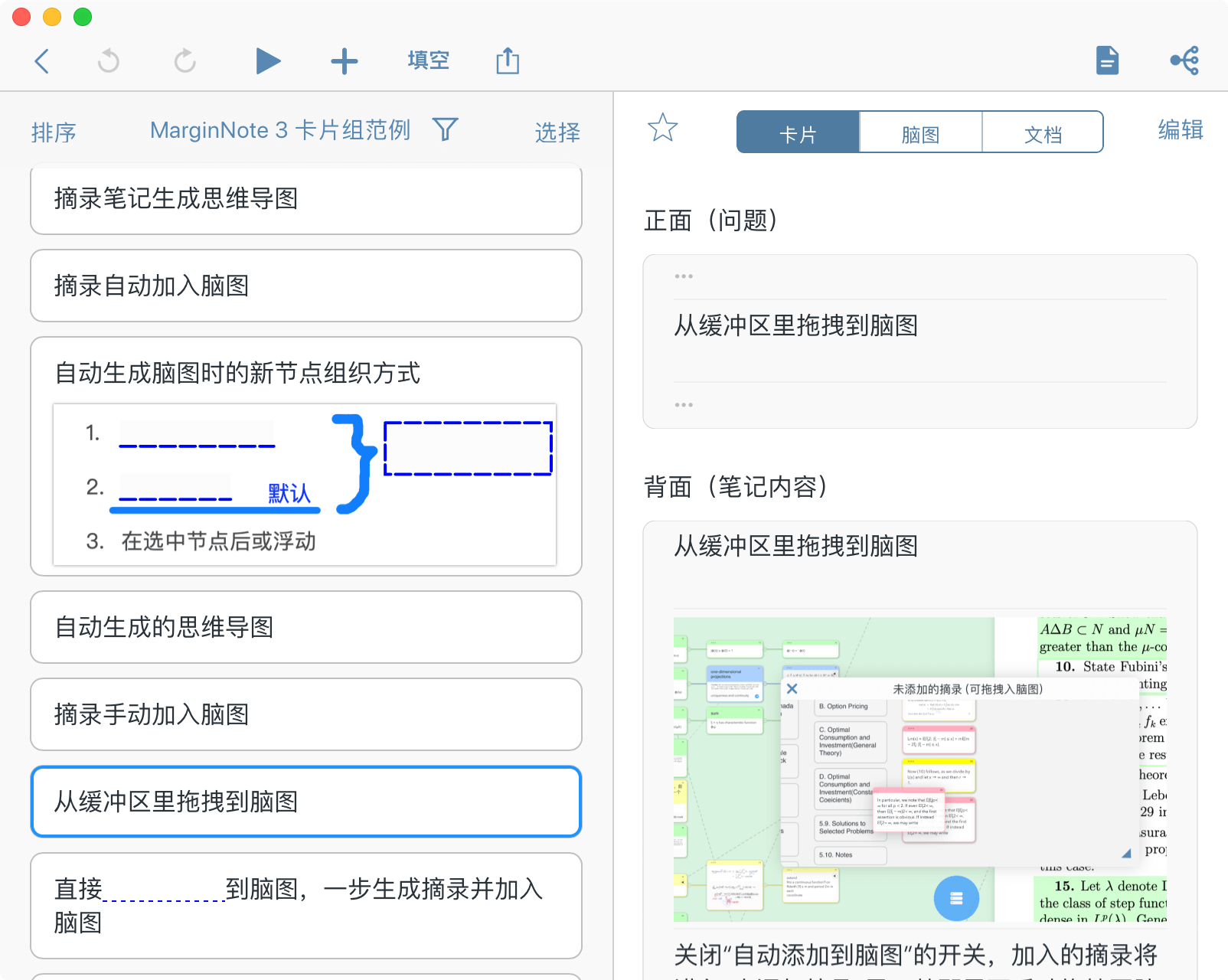
Task: Click the 编辑 button
Action: click(1180, 130)
